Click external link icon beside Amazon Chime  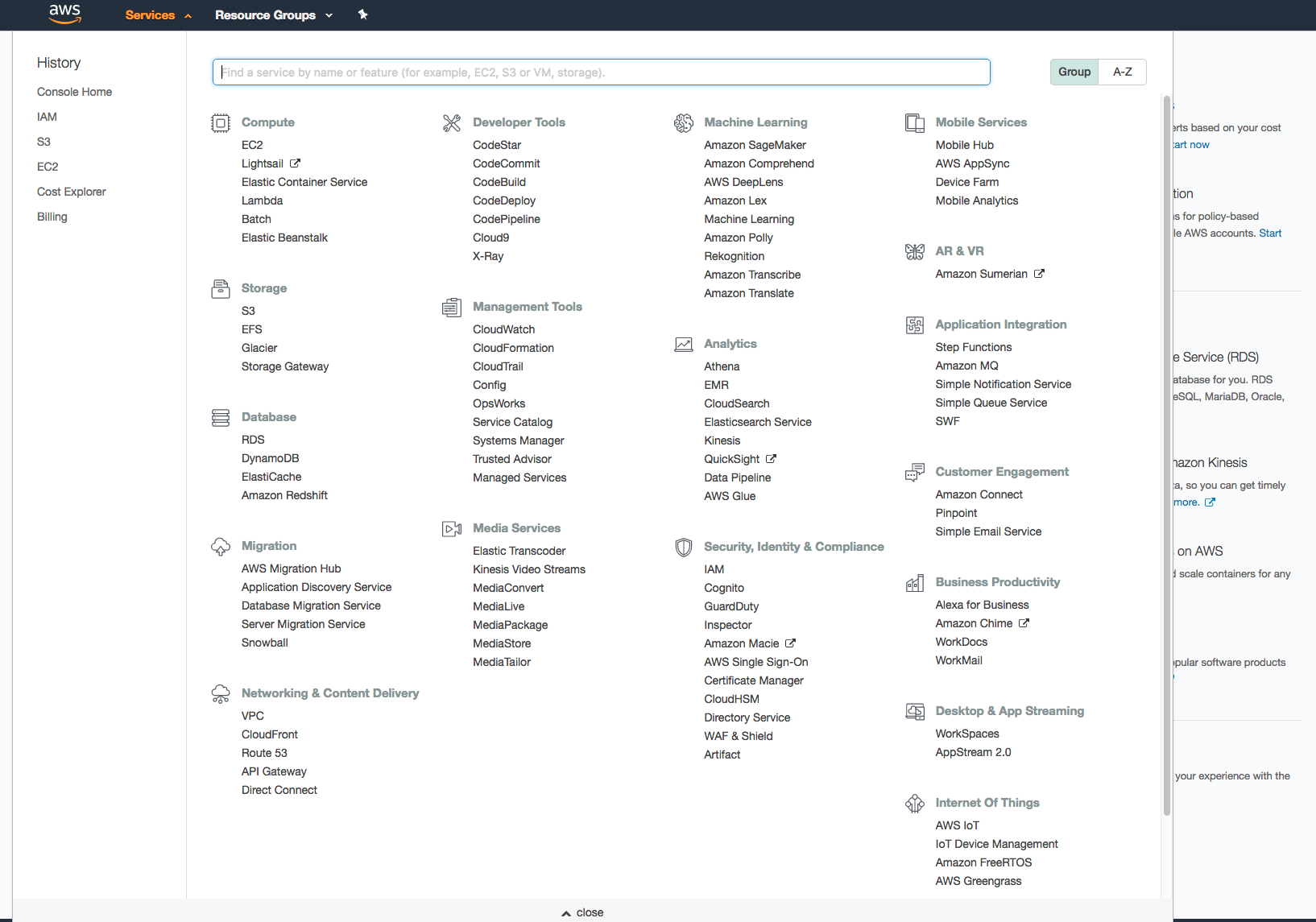click(1024, 622)
